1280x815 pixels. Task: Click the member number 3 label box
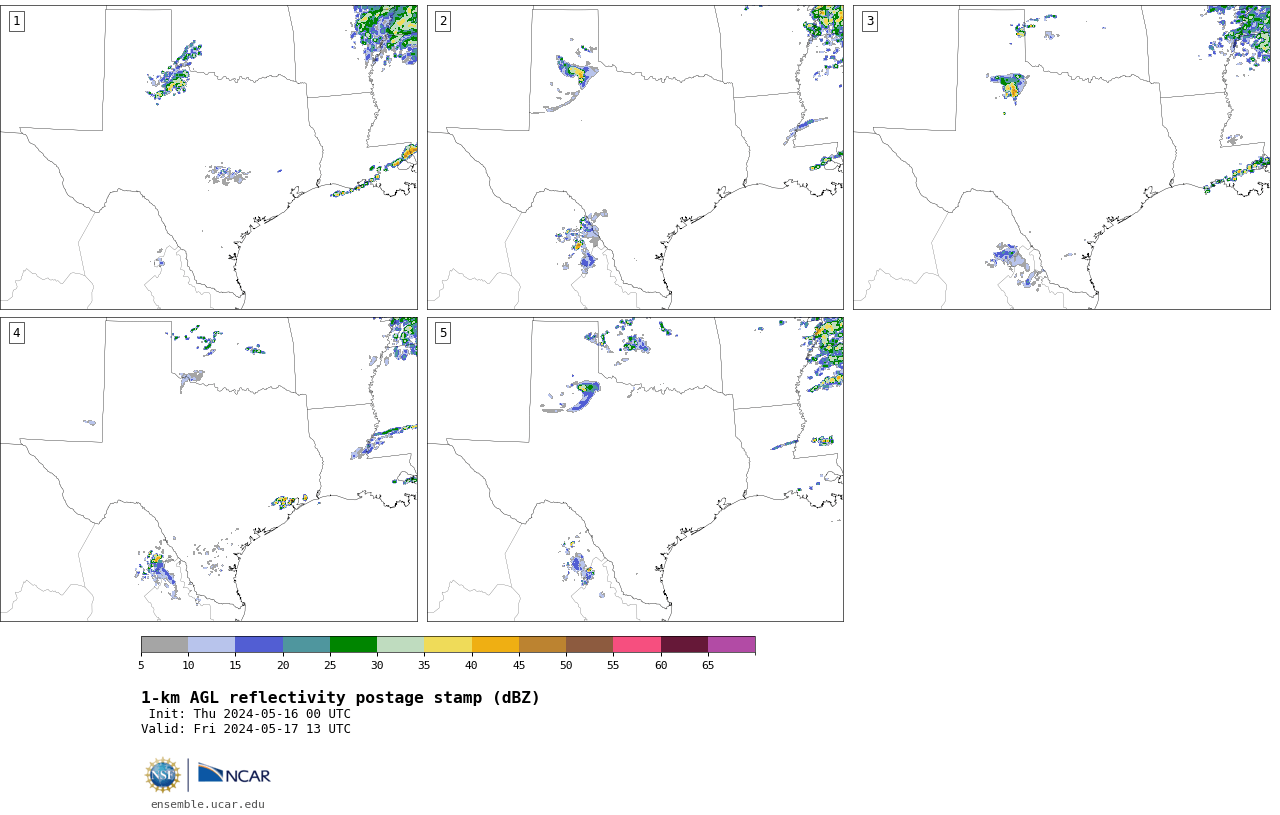pyautogui.click(x=870, y=21)
